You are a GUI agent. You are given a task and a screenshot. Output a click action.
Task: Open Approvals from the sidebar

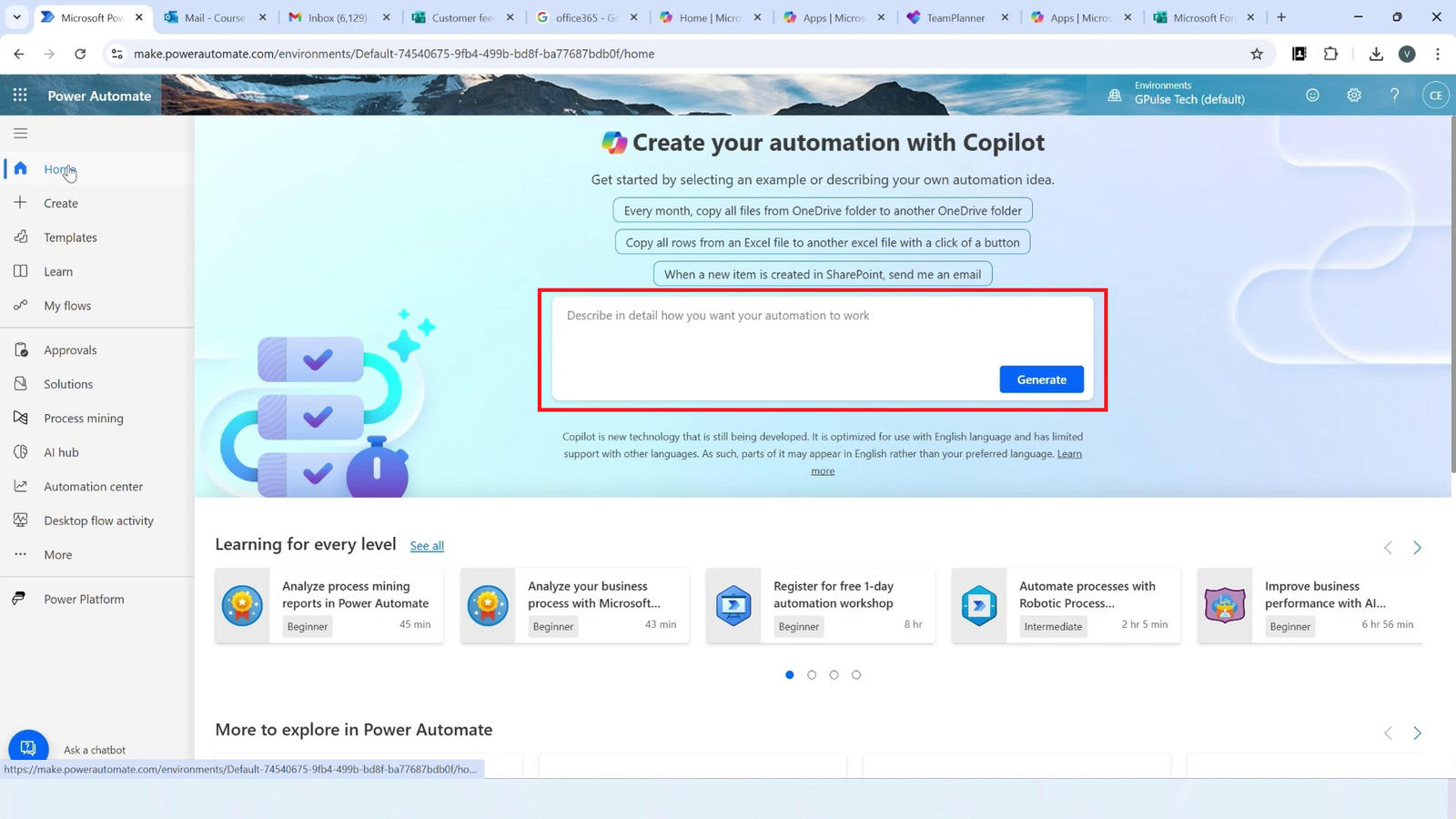70,349
